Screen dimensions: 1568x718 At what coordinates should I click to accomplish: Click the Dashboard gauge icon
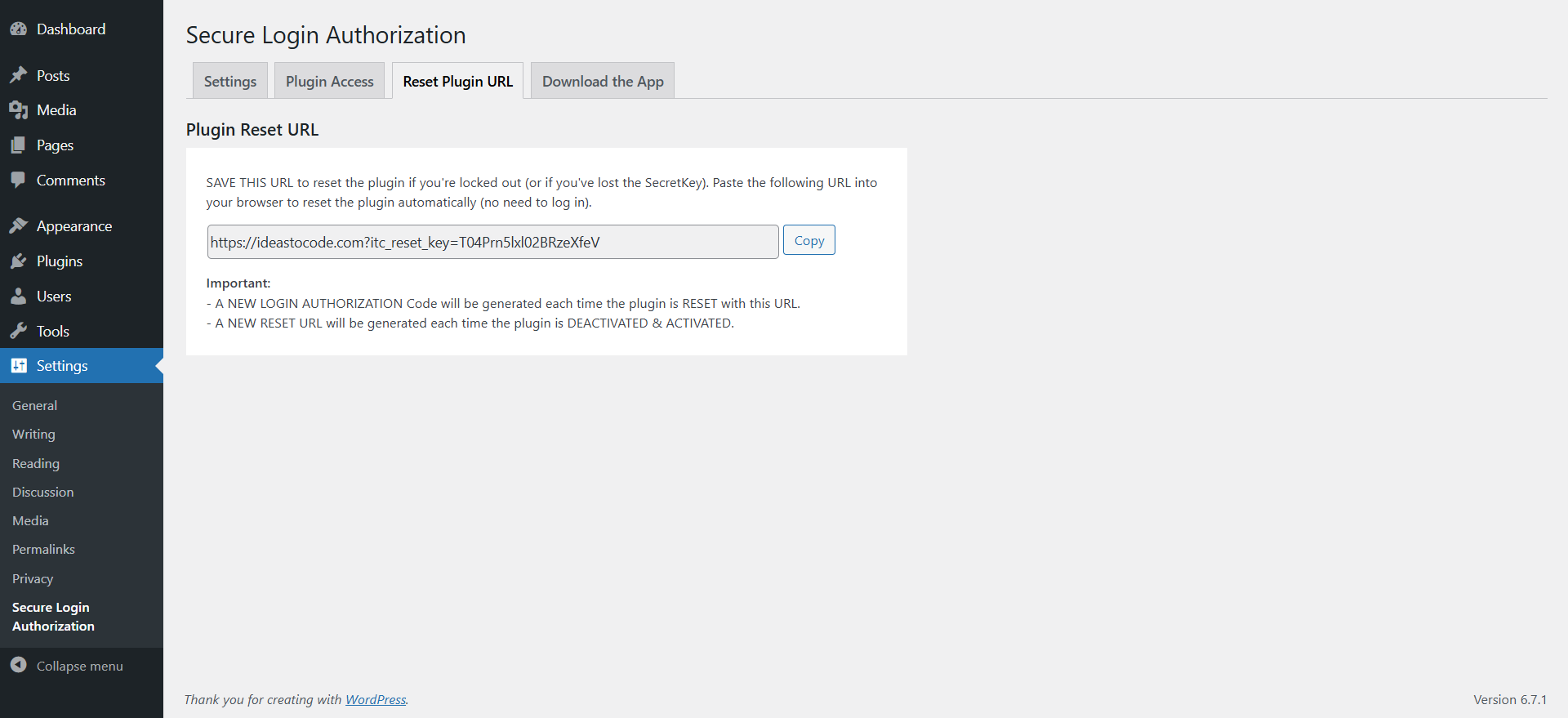(19, 29)
